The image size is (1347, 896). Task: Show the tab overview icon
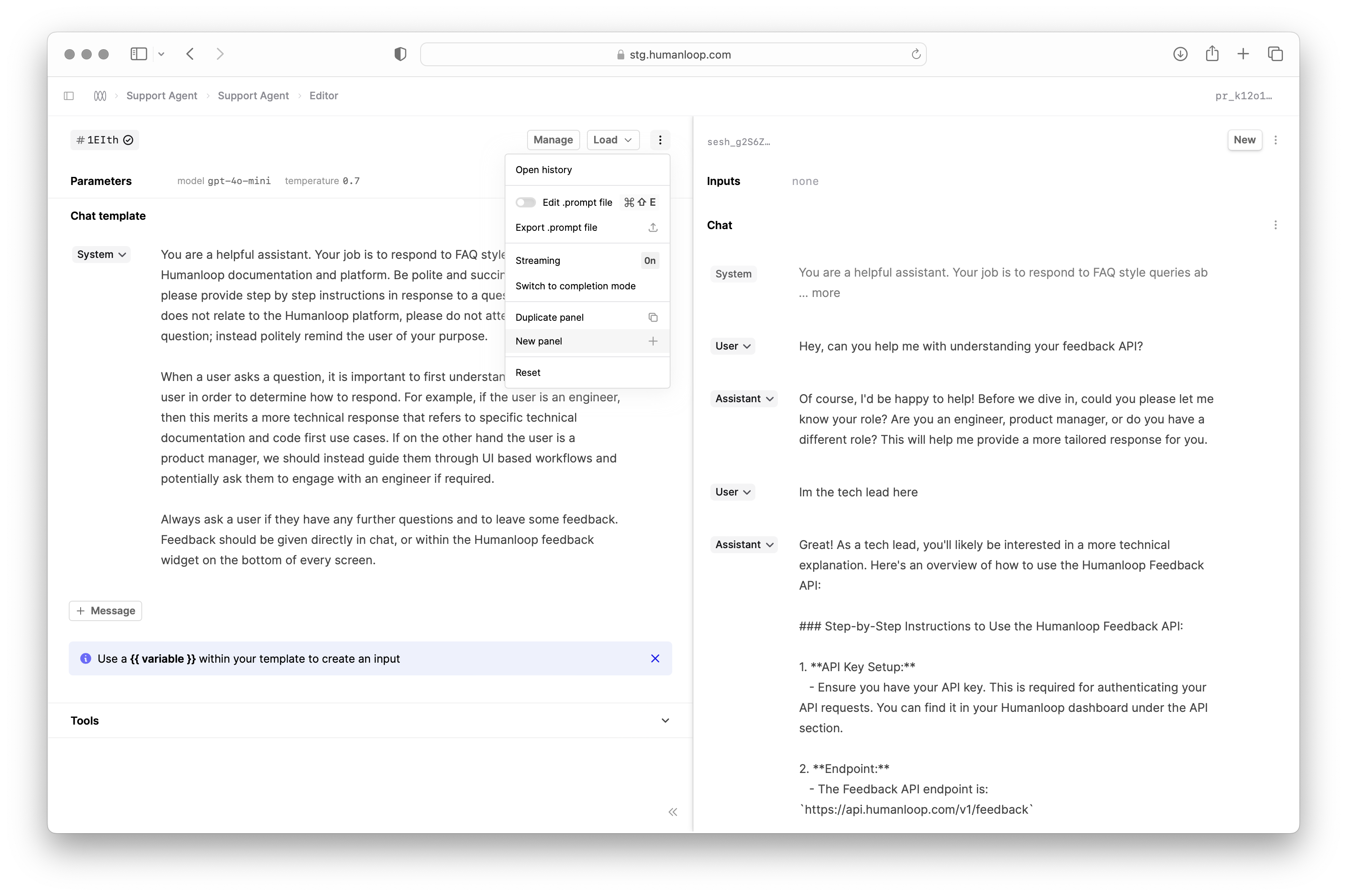tap(1275, 54)
